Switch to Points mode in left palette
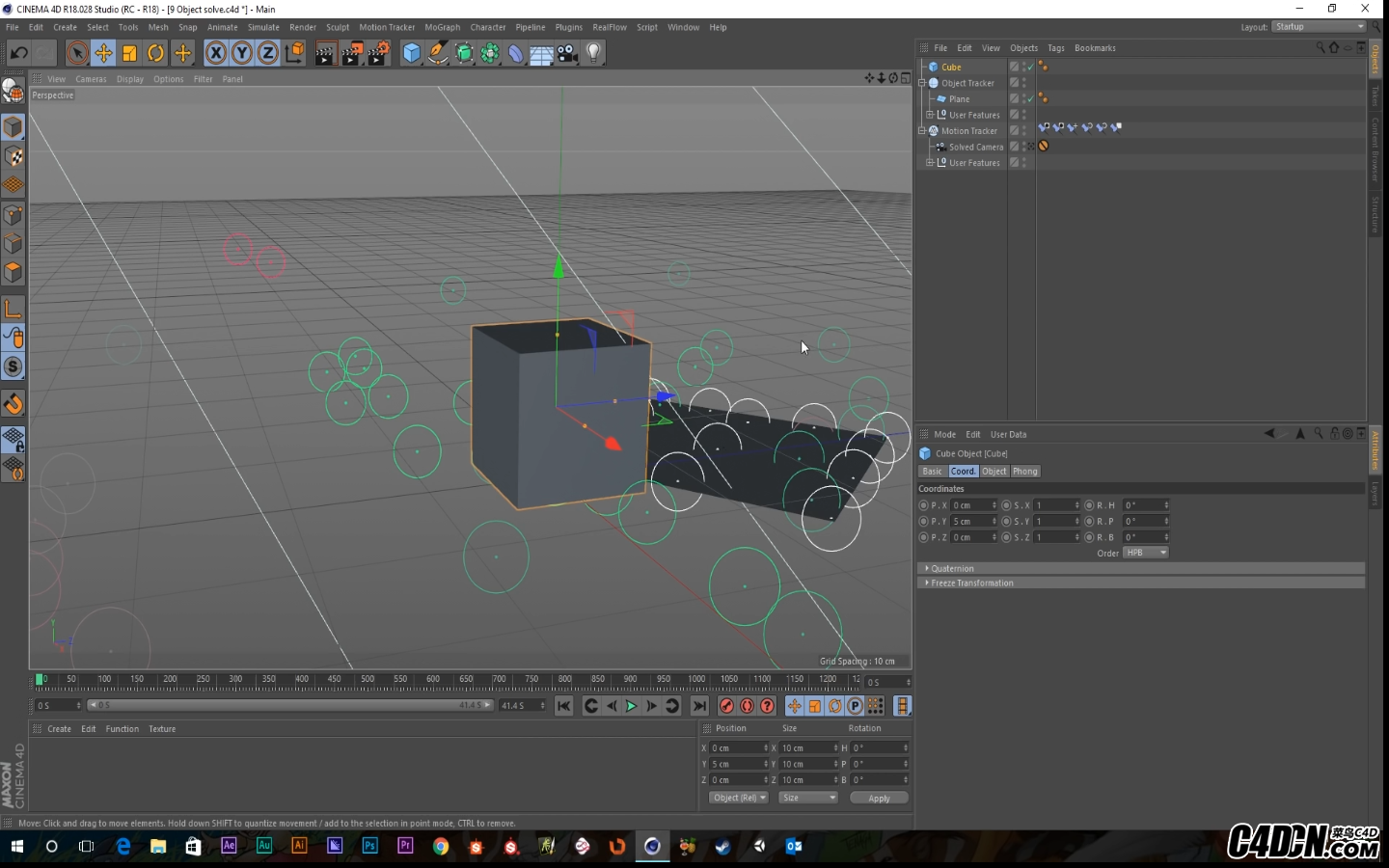Screen dimensions: 1389x868 tap(14, 215)
